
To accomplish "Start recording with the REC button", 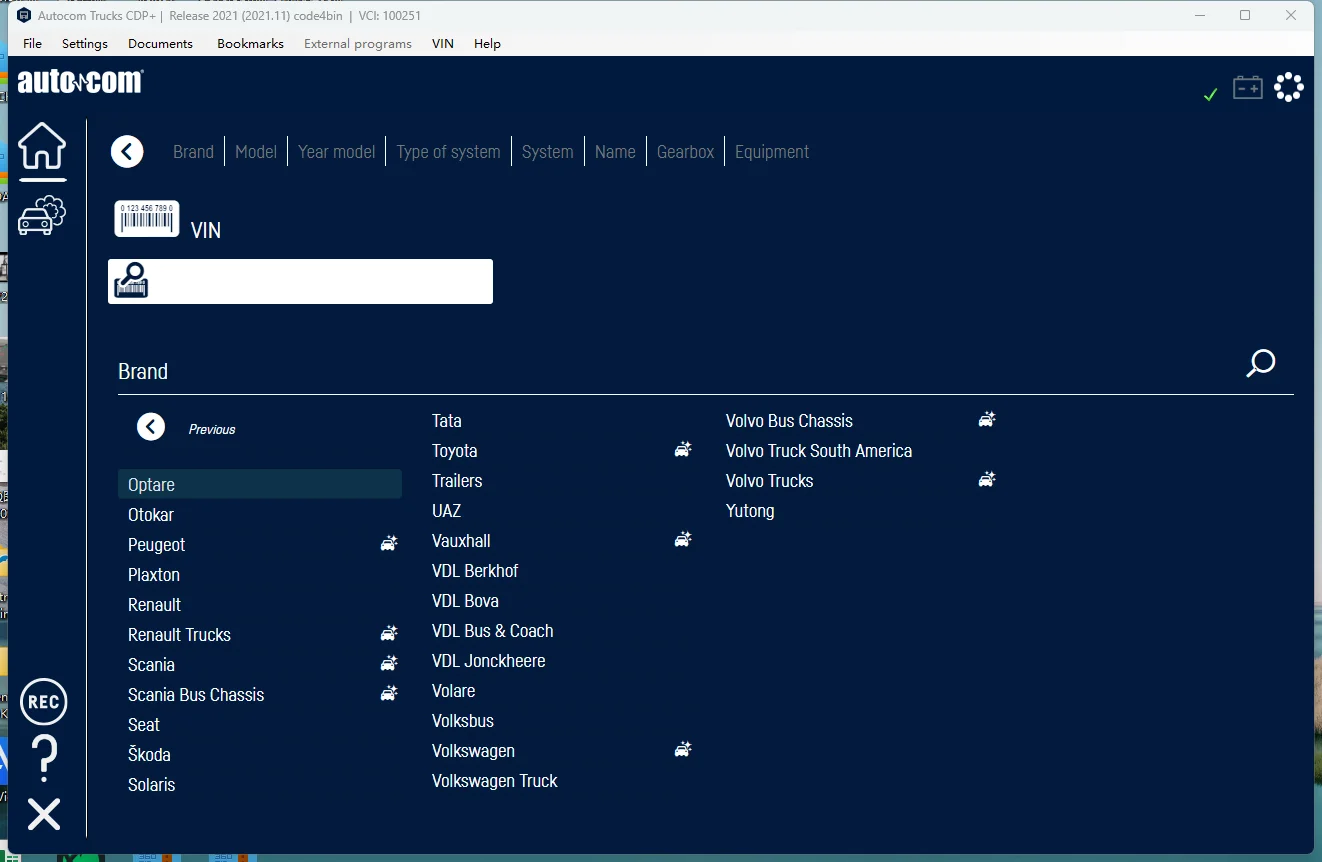I will pos(44,702).
